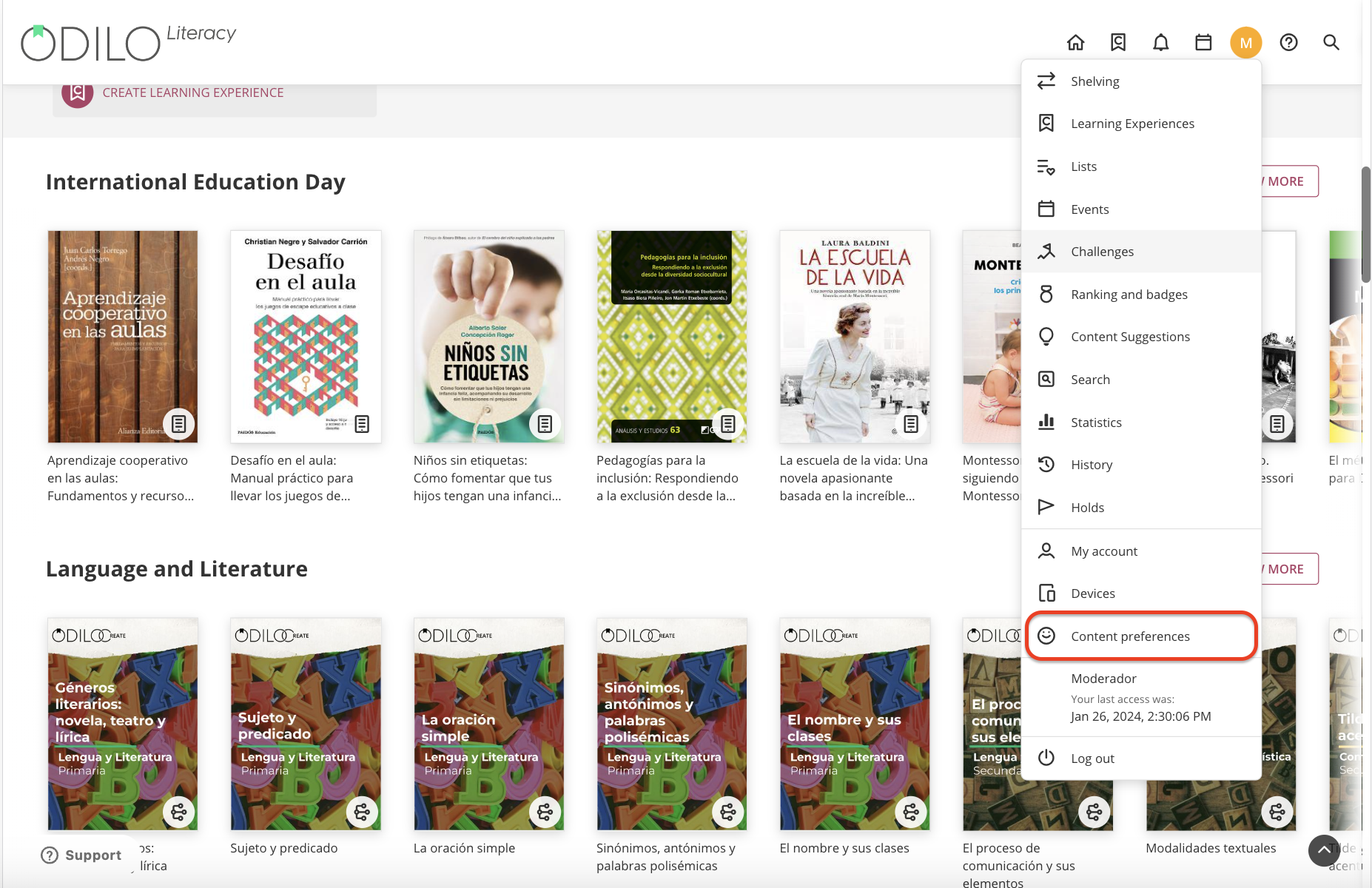Click the scroll-to-top arrow button

(1324, 850)
